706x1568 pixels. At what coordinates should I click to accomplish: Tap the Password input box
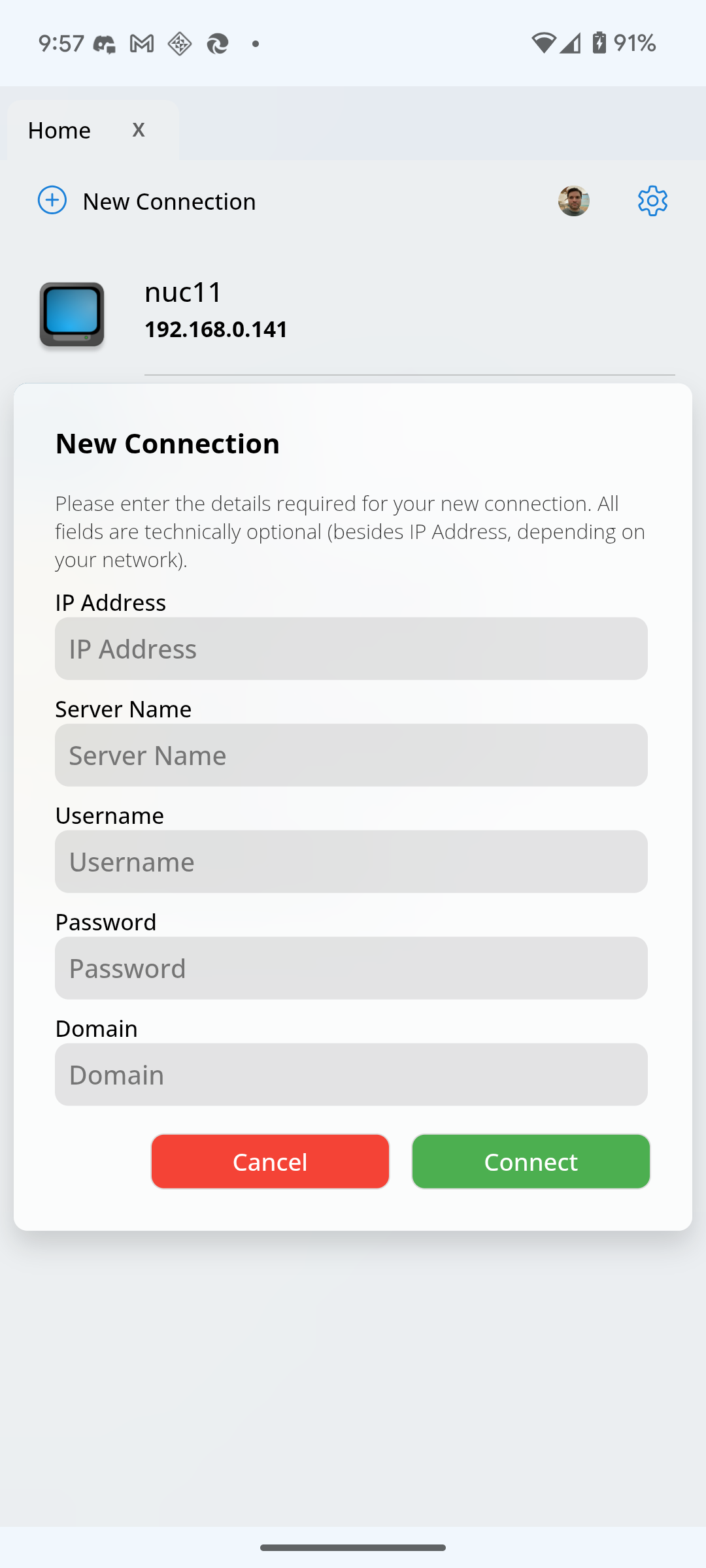351,968
